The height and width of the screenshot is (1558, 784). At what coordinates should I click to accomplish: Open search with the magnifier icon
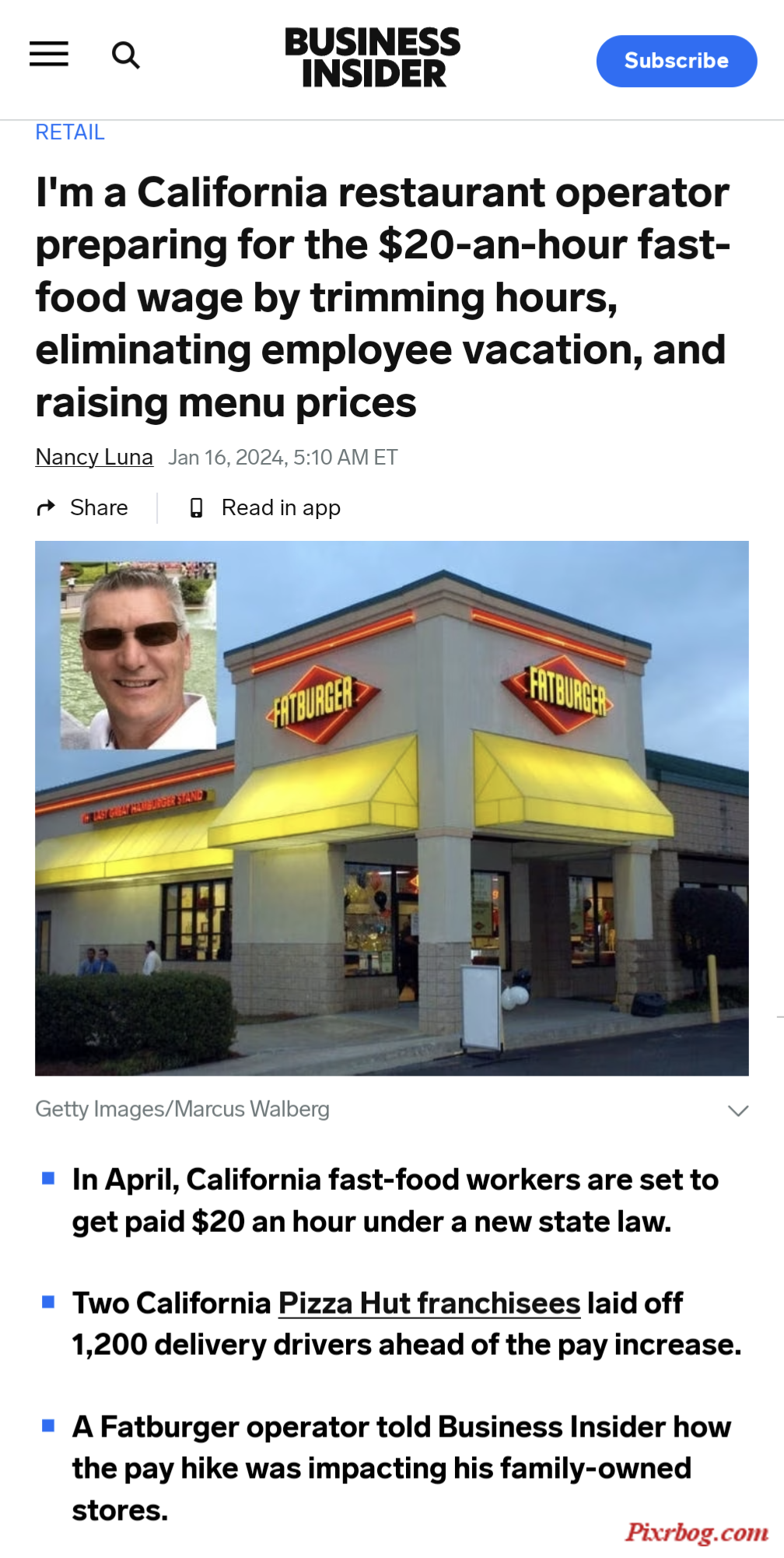126,55
